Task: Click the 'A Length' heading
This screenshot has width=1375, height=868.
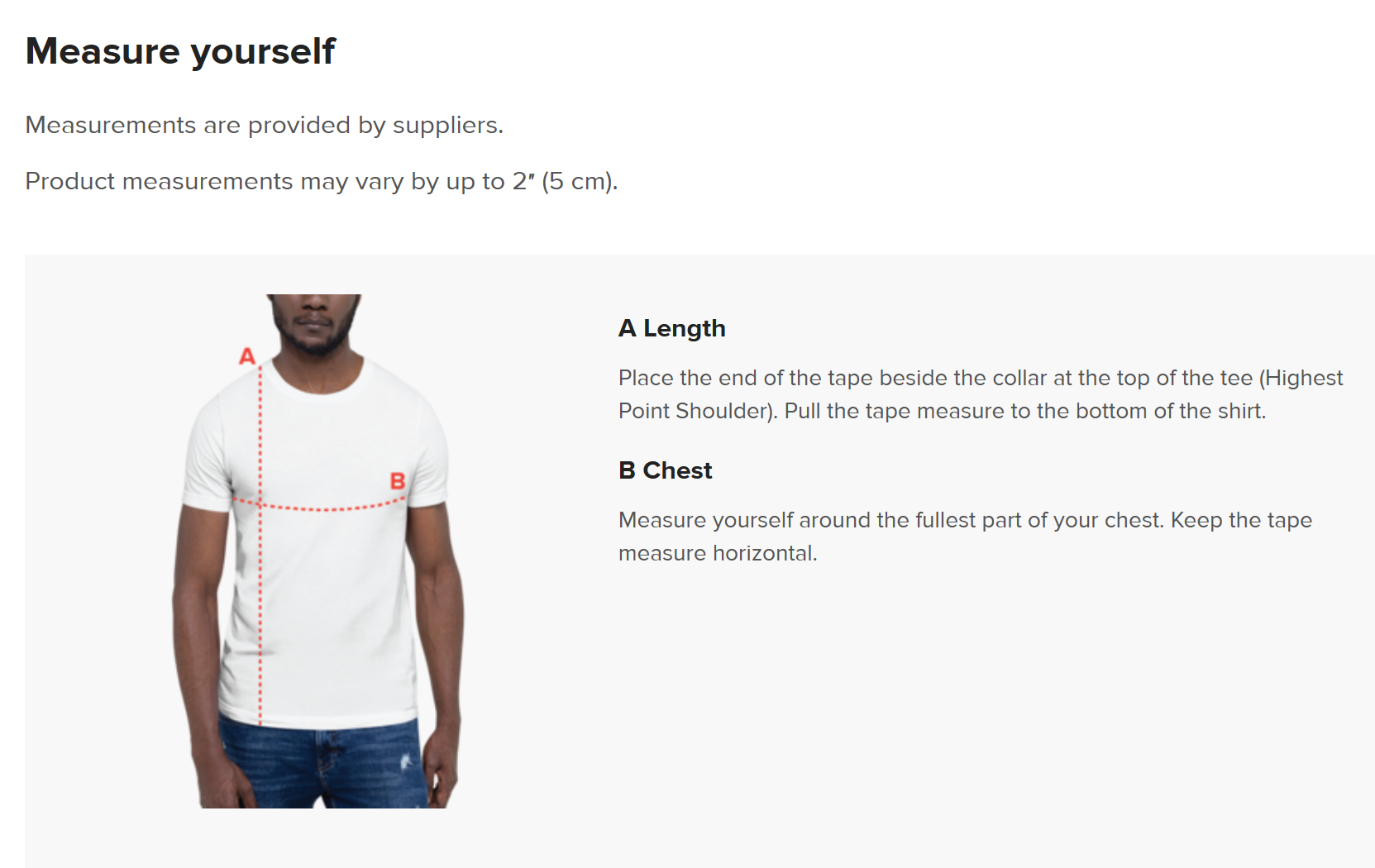Action: (x=671, y=329)
